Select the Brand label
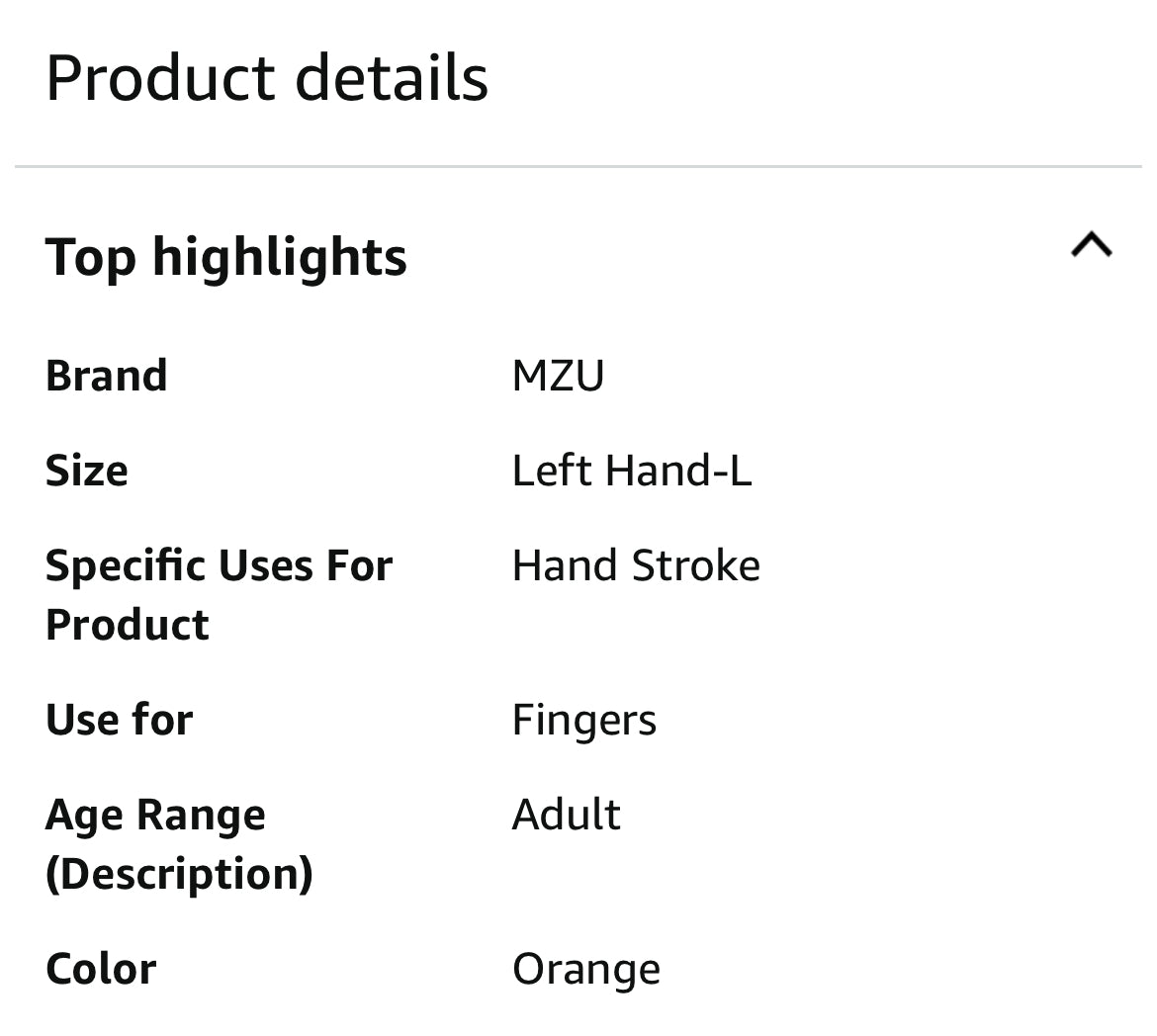The height and width of the screenshot is (1036, 1157). click(106, 376)
